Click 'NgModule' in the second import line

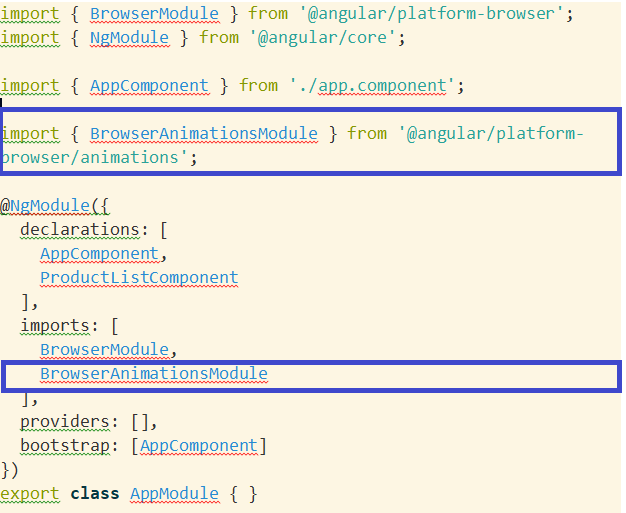(129, 38)
